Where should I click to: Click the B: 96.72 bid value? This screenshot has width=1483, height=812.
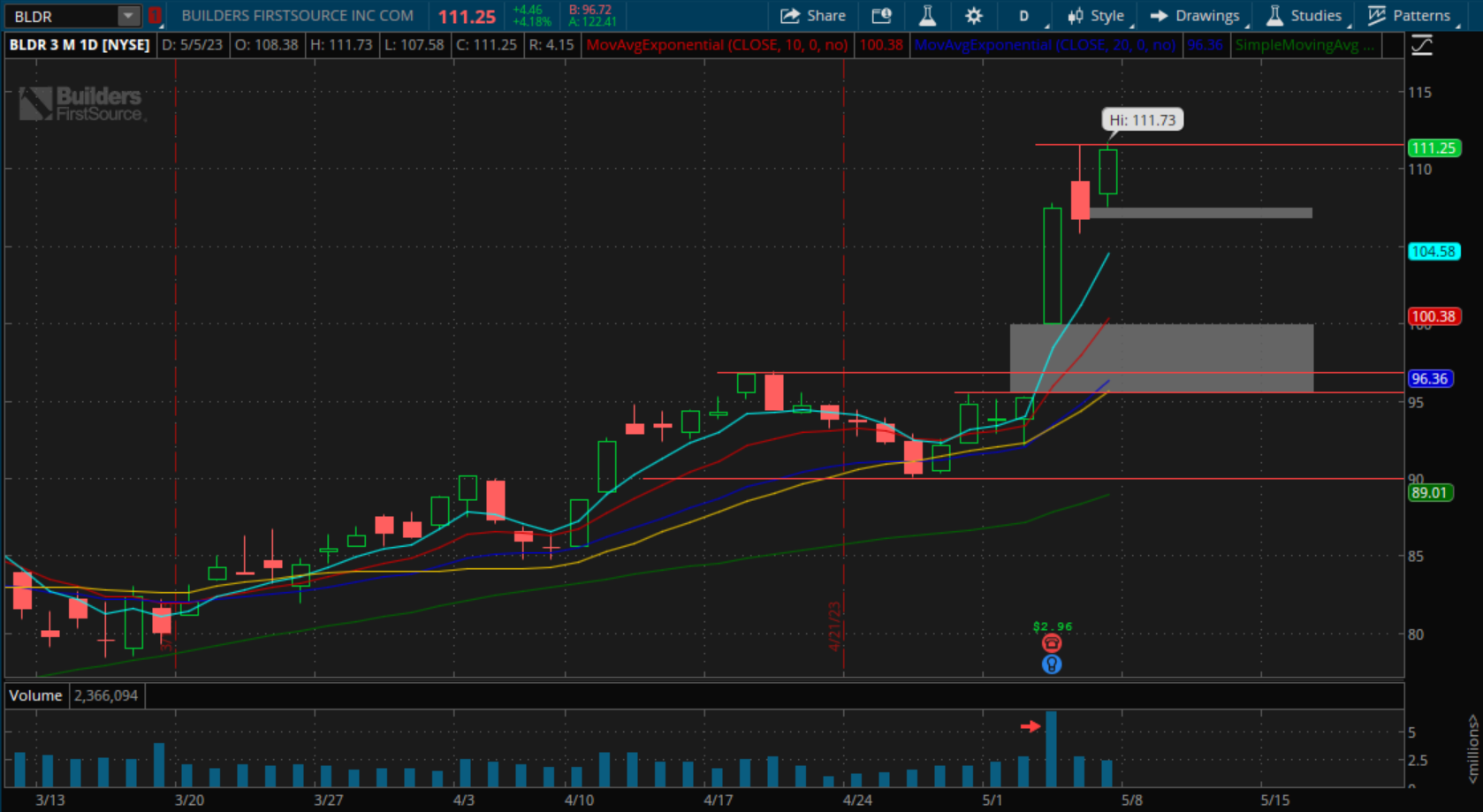[x=590, y=10]
